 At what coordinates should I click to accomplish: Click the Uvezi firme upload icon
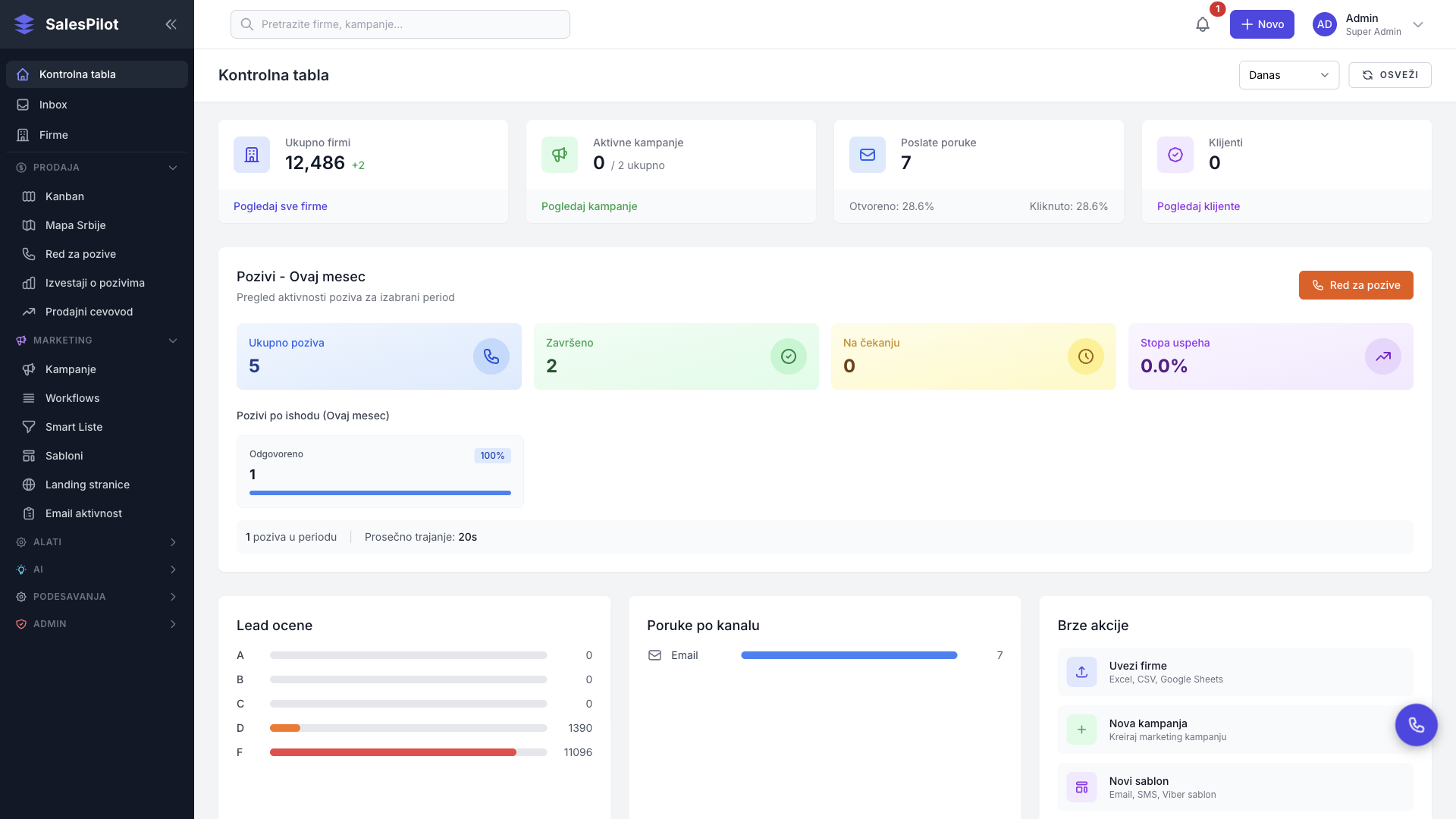1081,672
